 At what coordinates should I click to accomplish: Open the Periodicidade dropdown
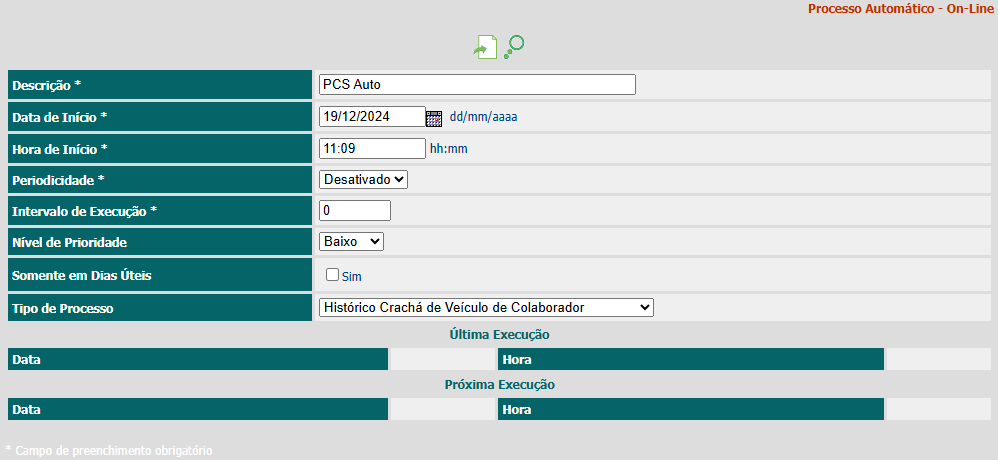(x=363, y=179)
